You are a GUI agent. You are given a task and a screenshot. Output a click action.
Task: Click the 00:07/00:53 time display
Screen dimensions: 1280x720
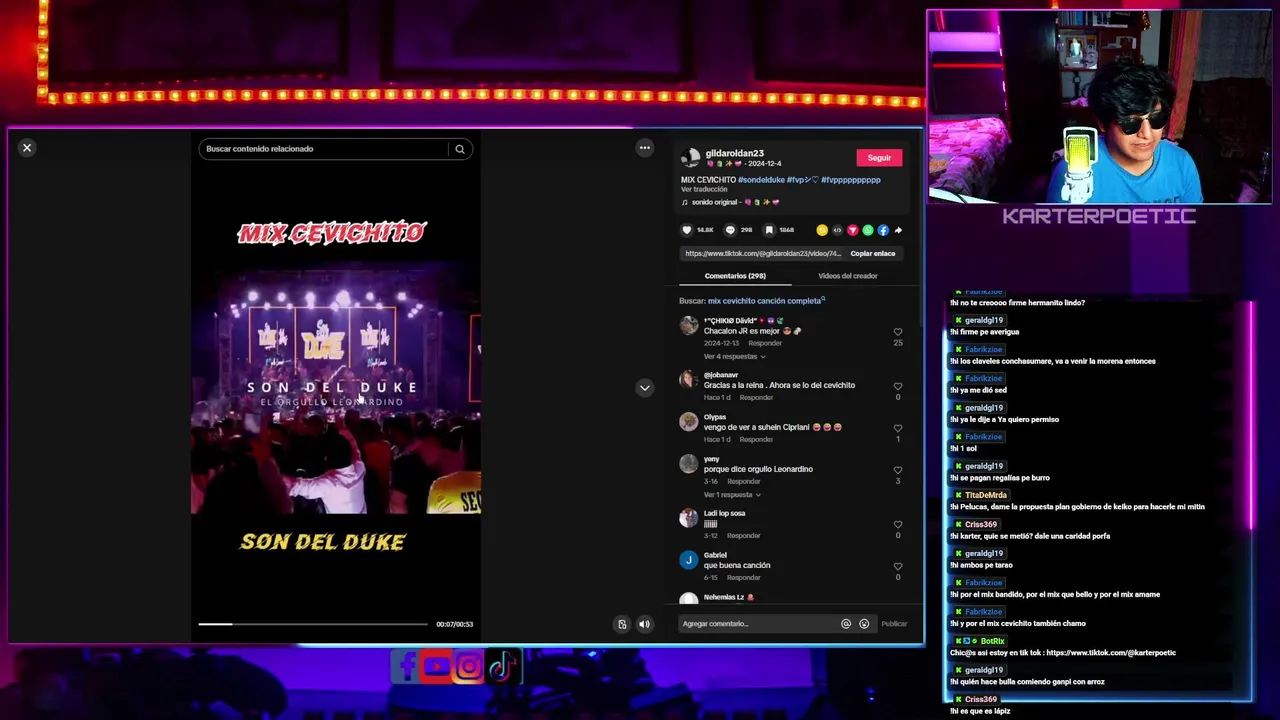click(x=454, y=624)
